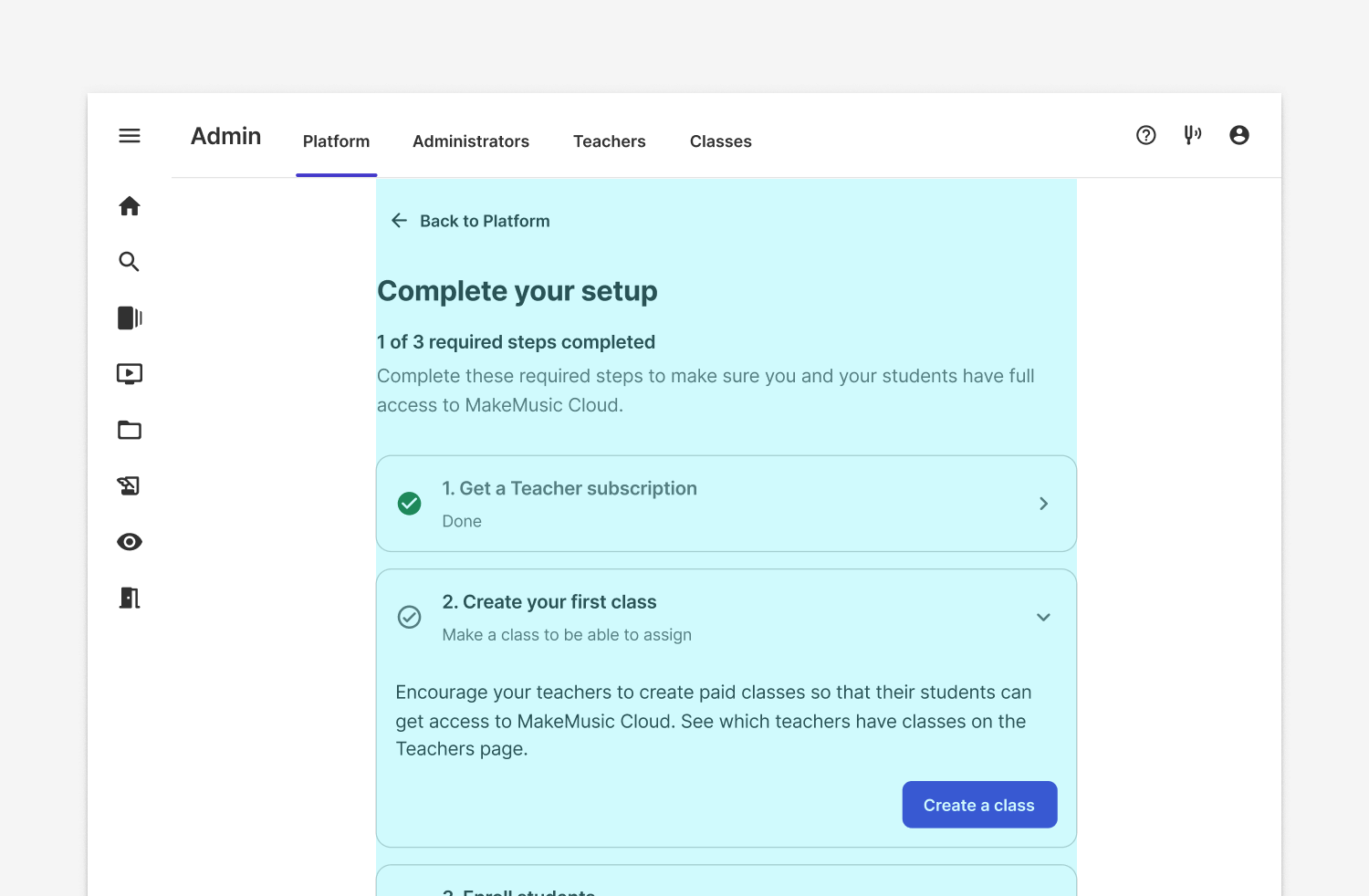Open the user account profile icon
Viewport: 1369px width, 896px height.
1238,135
